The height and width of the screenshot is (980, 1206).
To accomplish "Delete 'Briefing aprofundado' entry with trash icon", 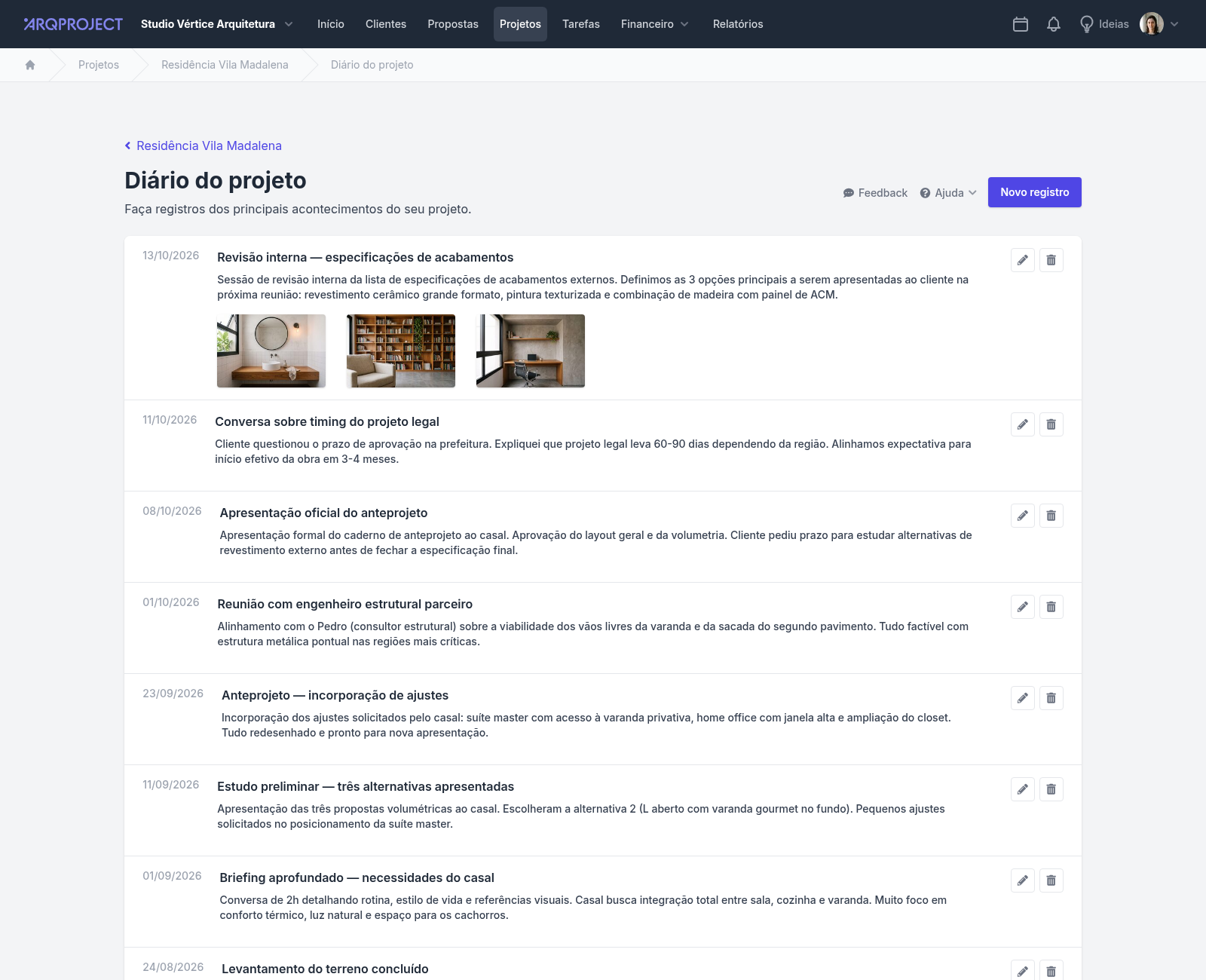I will tap(1051, 880).
